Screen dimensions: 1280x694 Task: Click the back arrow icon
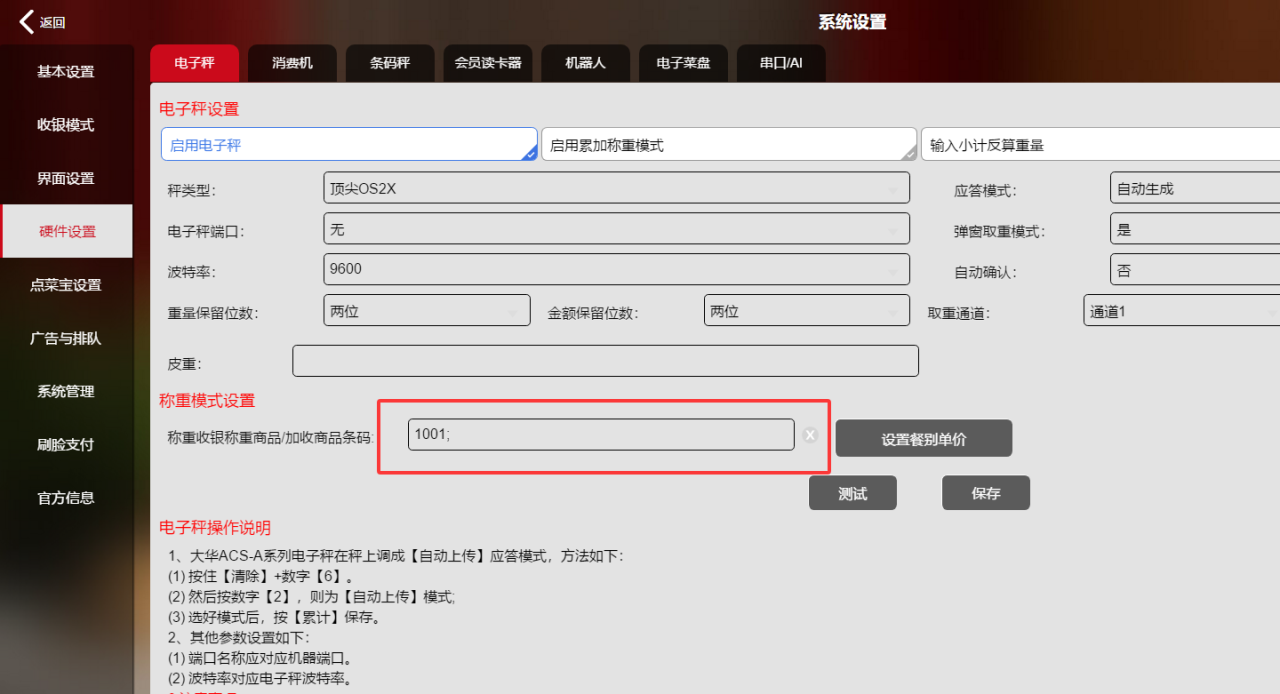point(27,22)
